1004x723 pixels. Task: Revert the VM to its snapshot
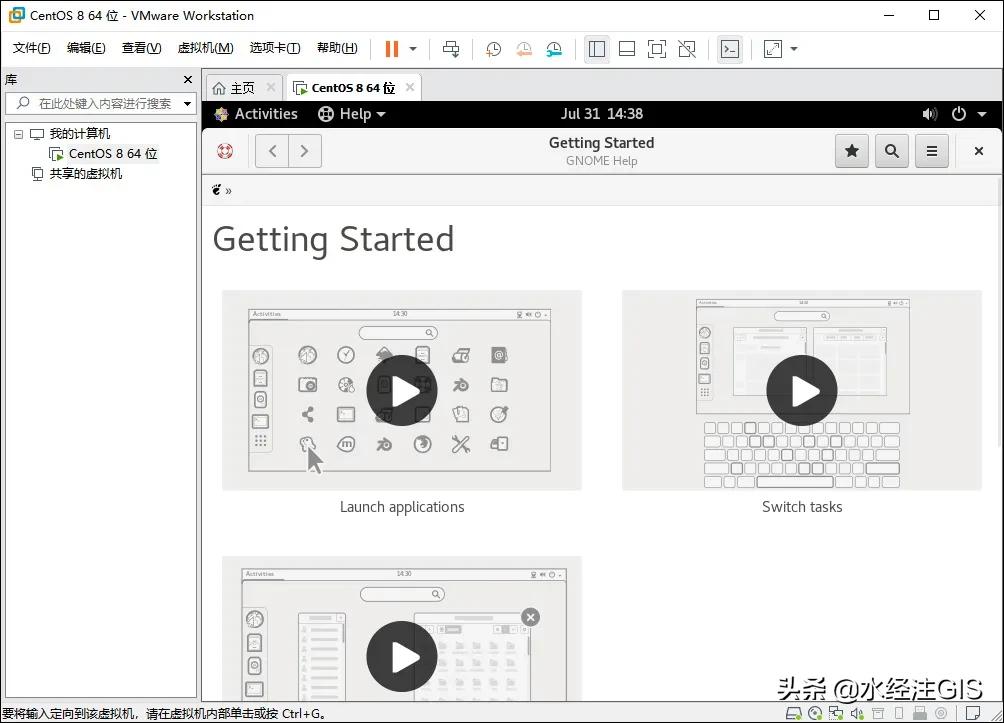click(524, 48)
